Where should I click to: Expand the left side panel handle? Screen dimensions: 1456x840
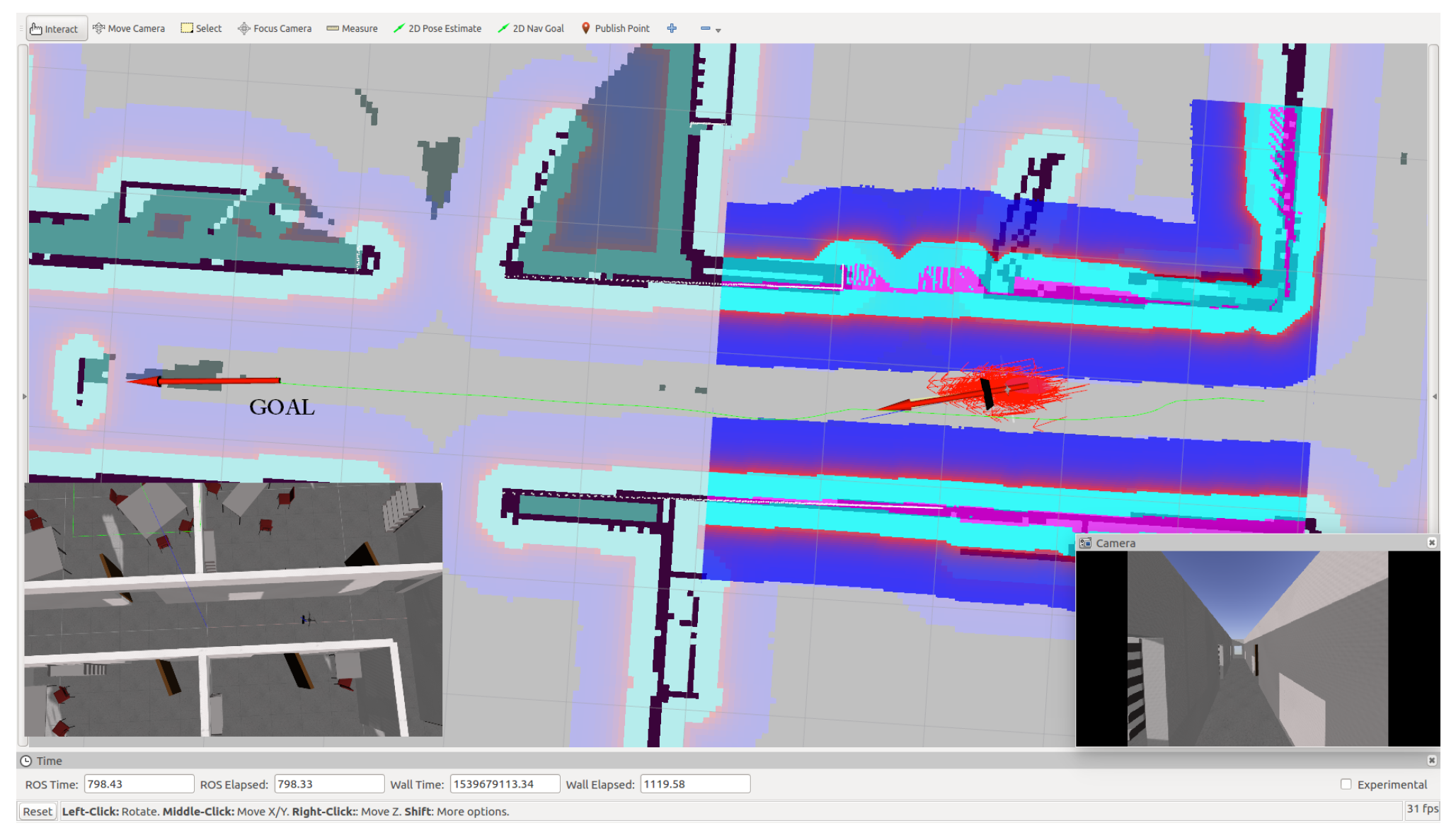pyautogui.click(x=24, y=396)
